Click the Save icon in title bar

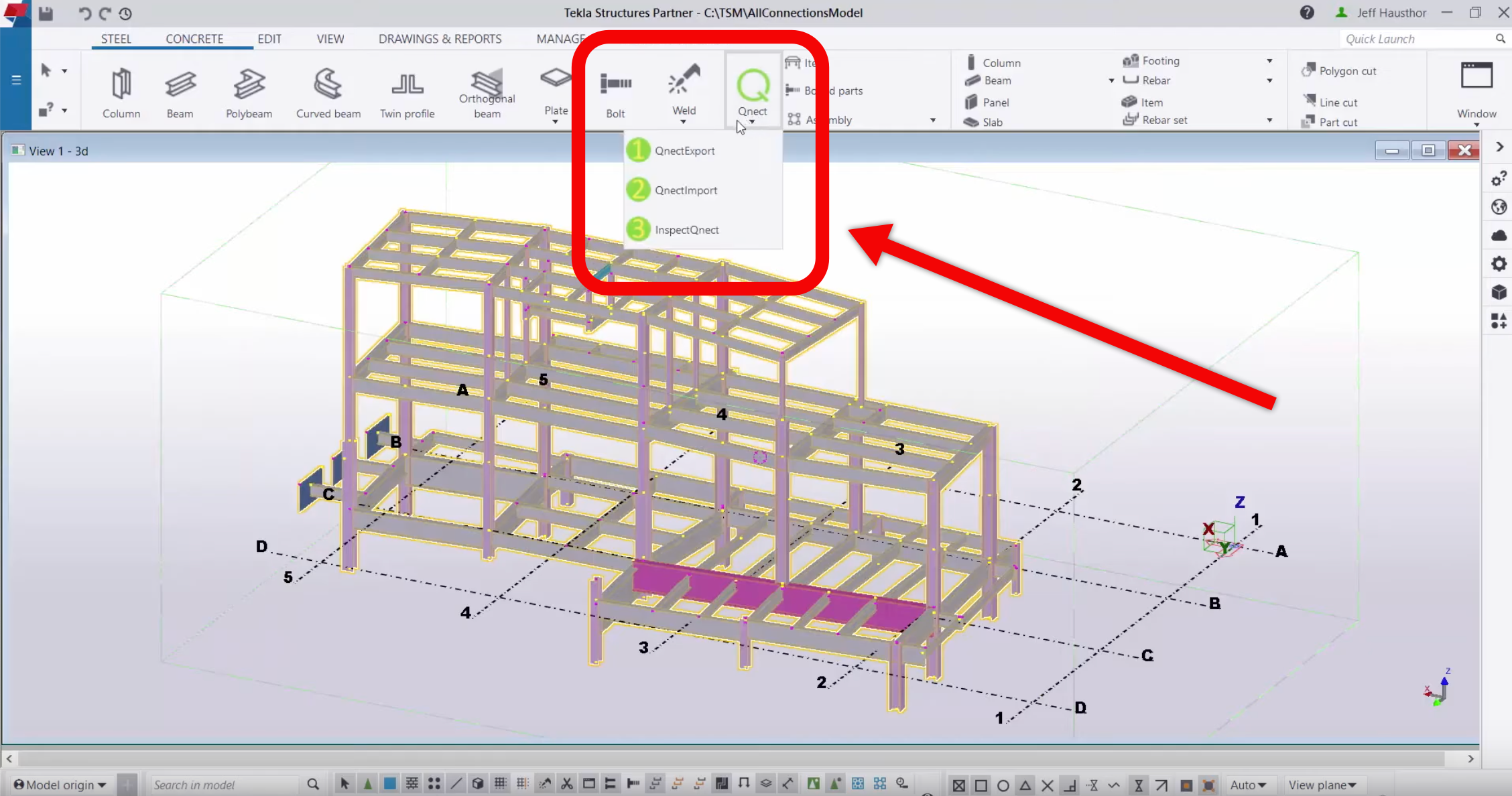click(46, 13)
